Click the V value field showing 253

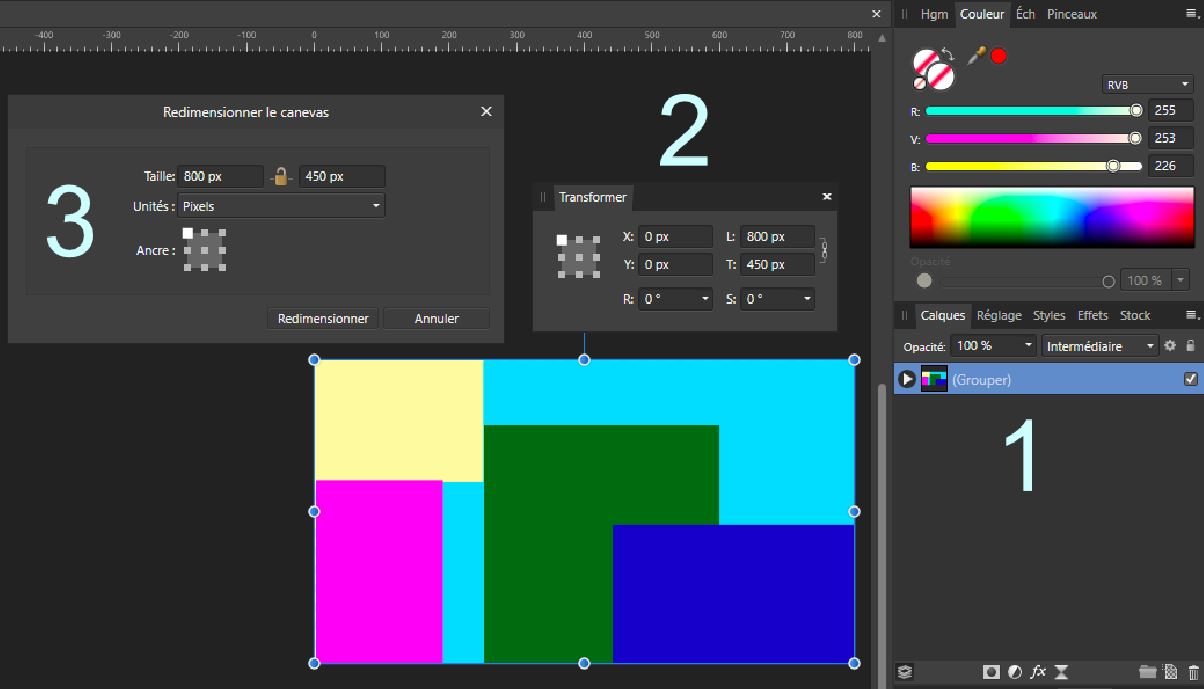click(x=1170, y=139)
